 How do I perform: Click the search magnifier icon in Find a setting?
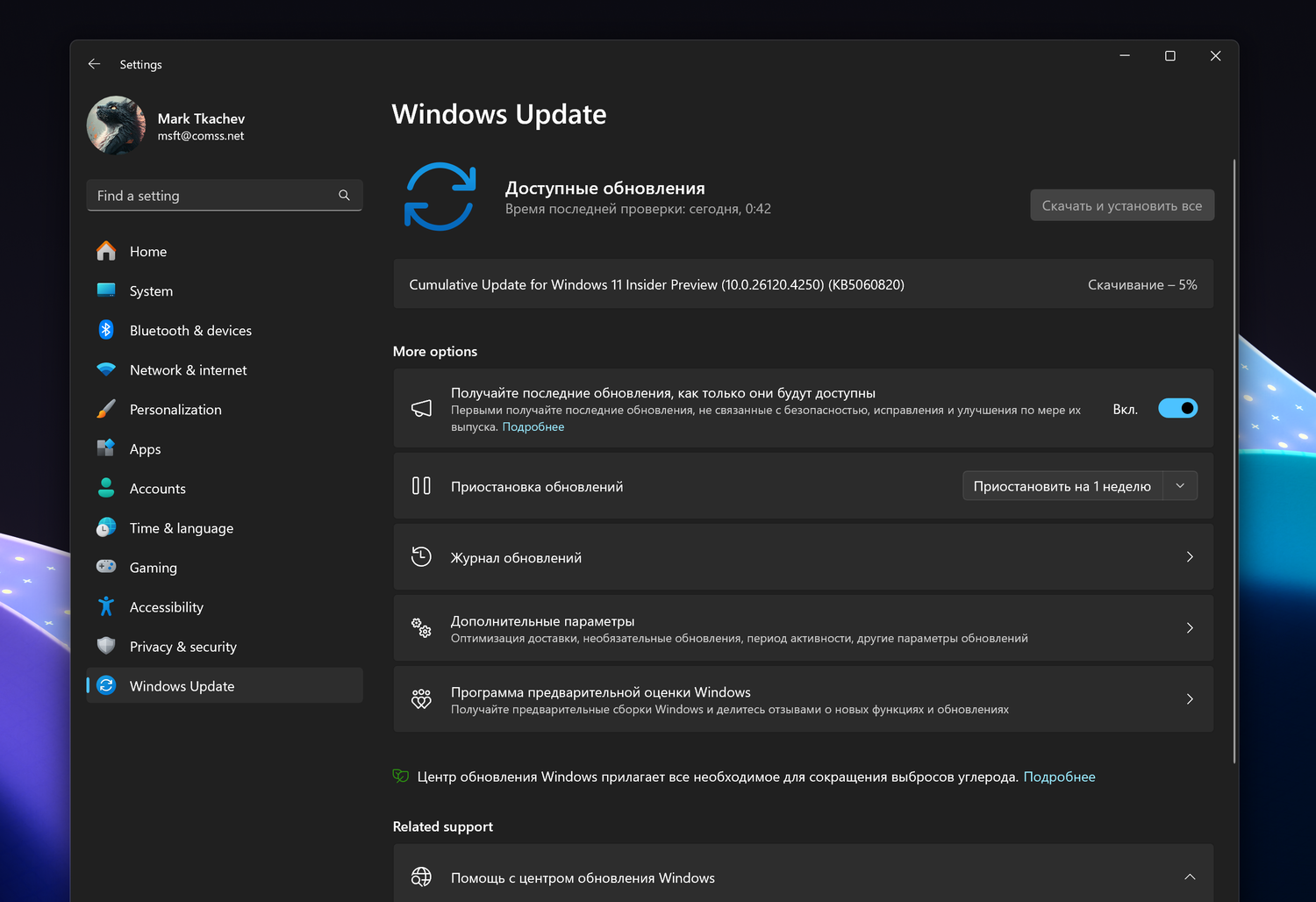[344, 196]
